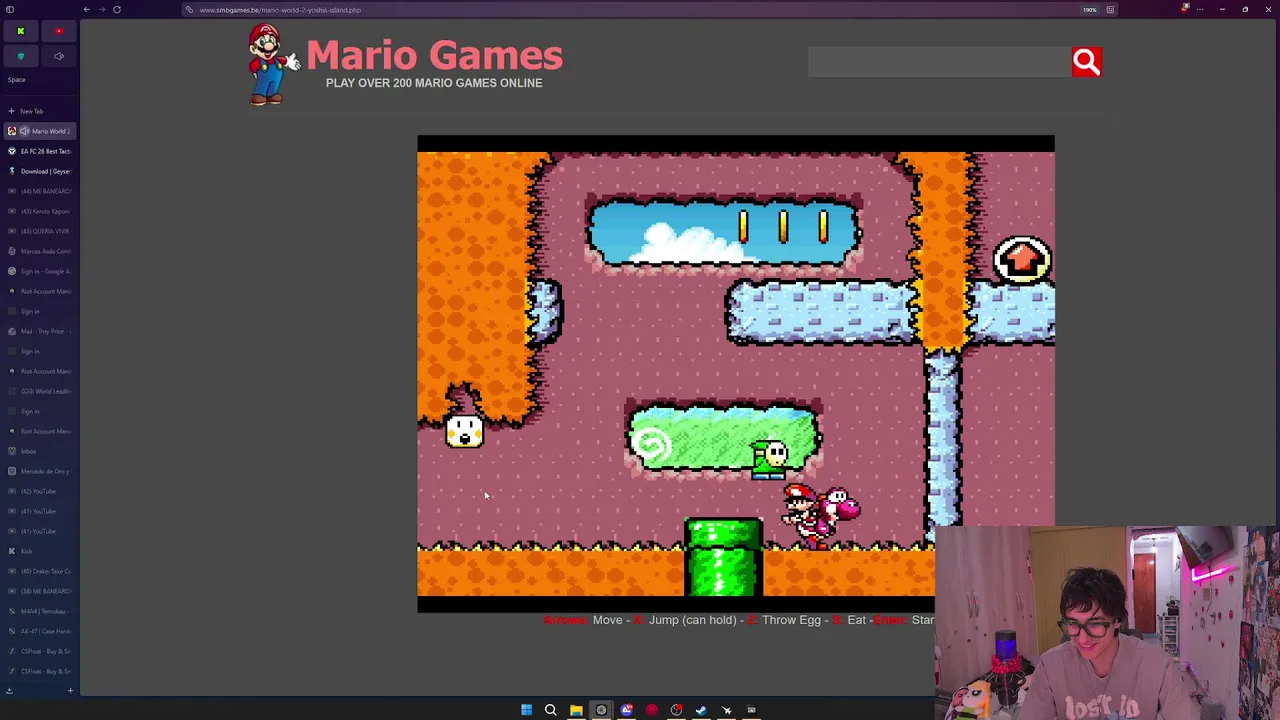Image resolution: width=1280 pixels, height=720 pixels.
Task: Switch to the Mercado de Oro tab
Action: [39, 471]
